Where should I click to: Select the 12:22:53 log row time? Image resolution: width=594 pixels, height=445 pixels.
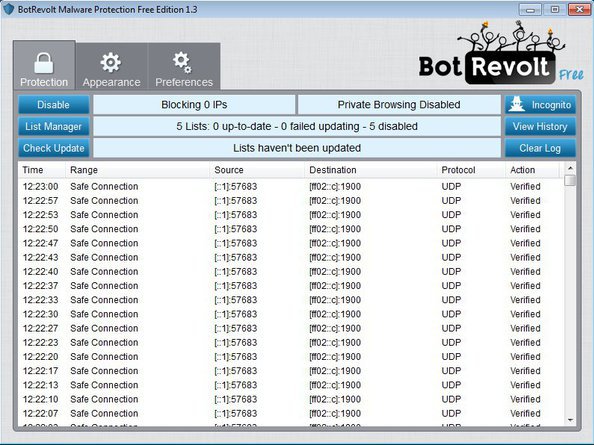41,215
